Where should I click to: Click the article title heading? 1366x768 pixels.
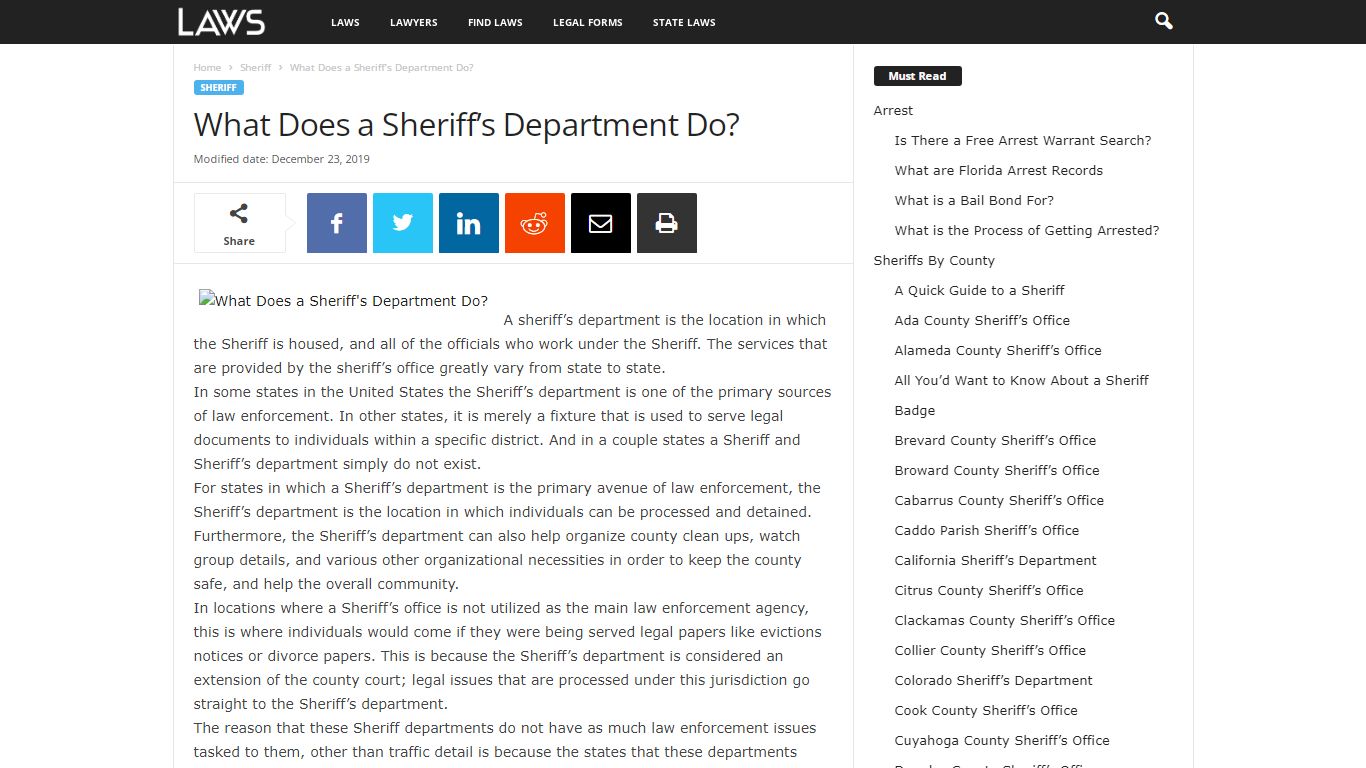tap(467, 125)
